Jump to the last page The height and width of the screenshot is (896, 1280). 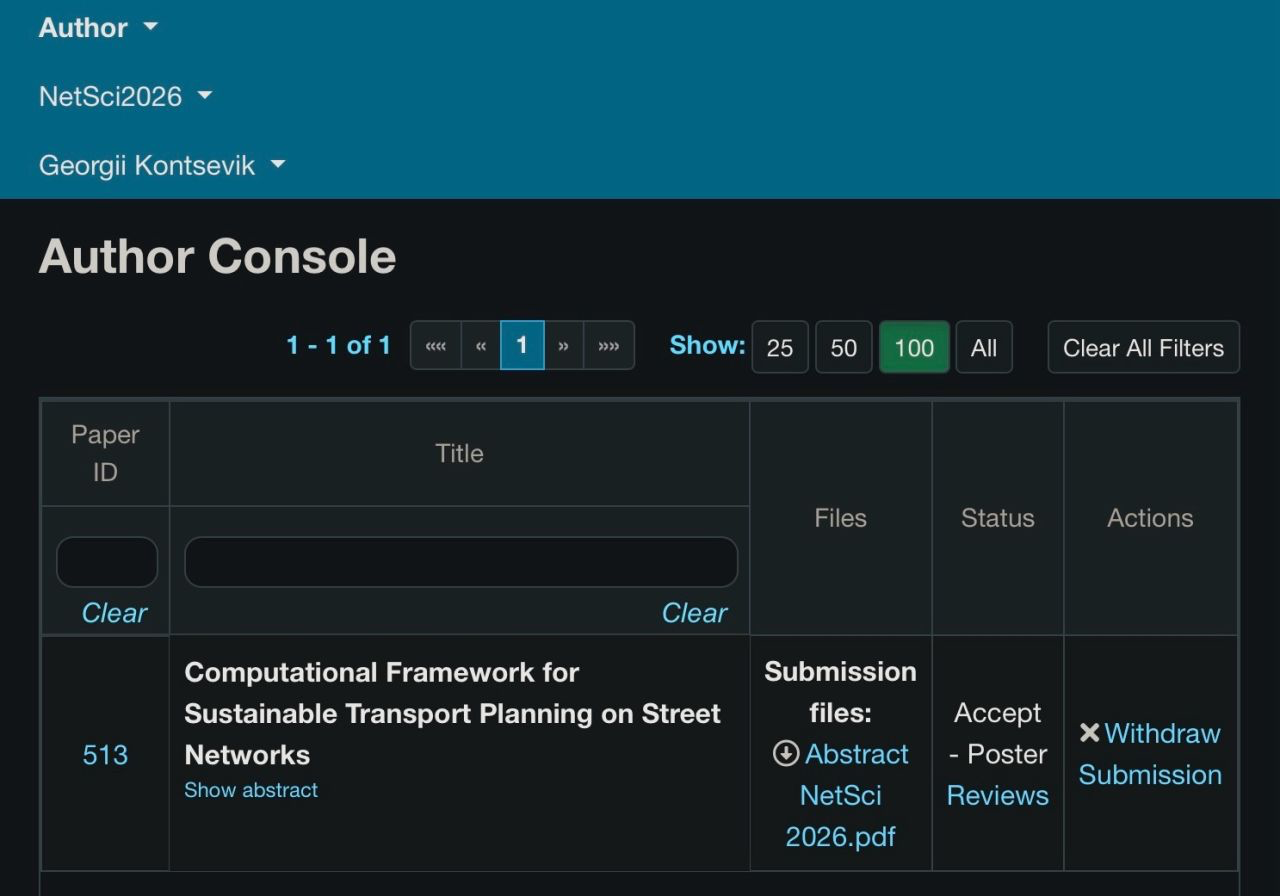pos(609,346)
